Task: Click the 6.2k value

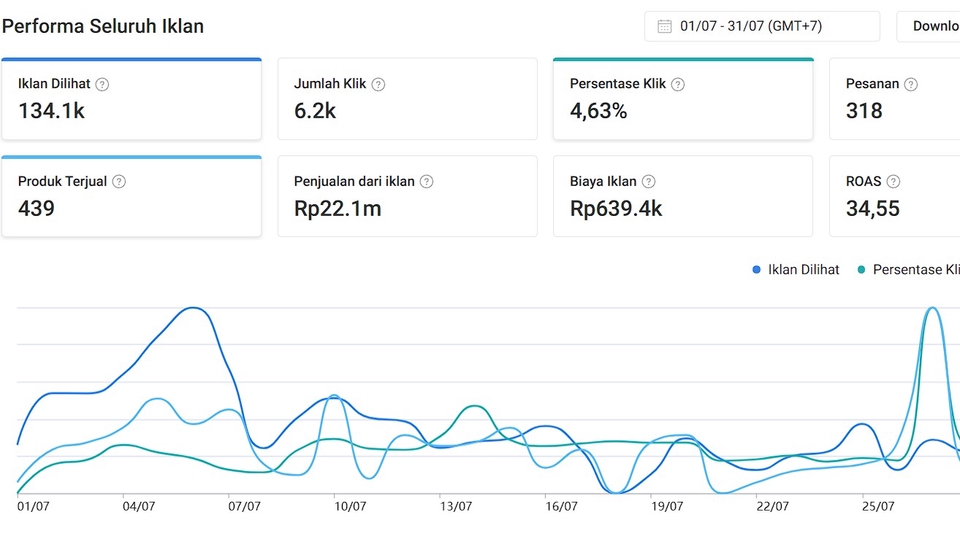Action: pos(315,111)
